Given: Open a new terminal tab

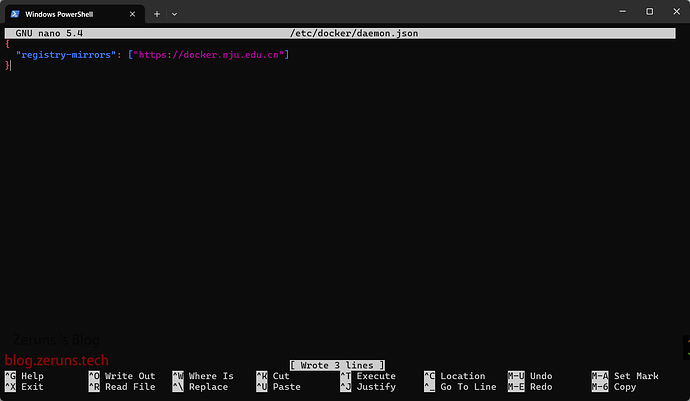Looking at the screenshot, I should (x=157, y=14).
